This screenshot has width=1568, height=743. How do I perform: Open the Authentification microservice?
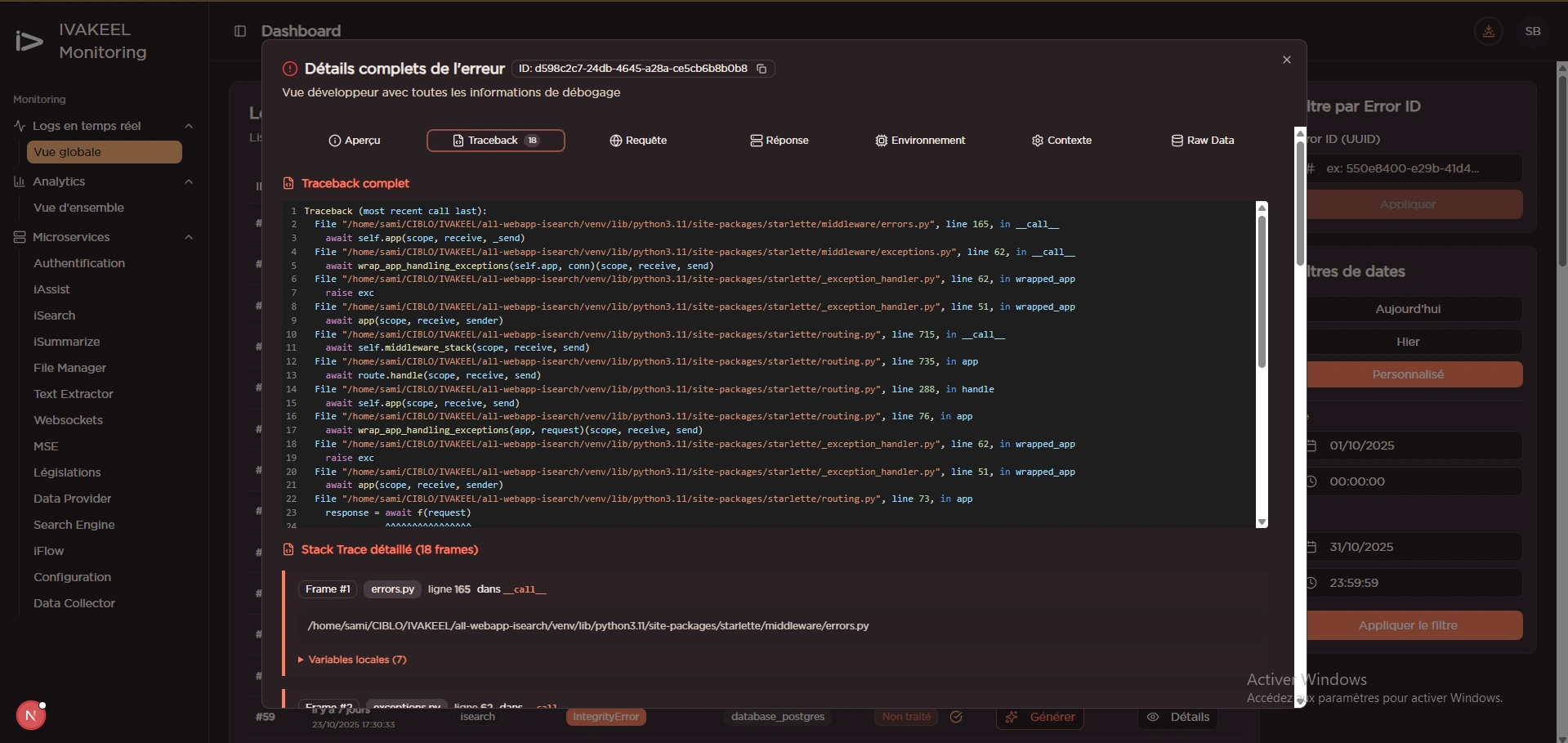point(105,263)
